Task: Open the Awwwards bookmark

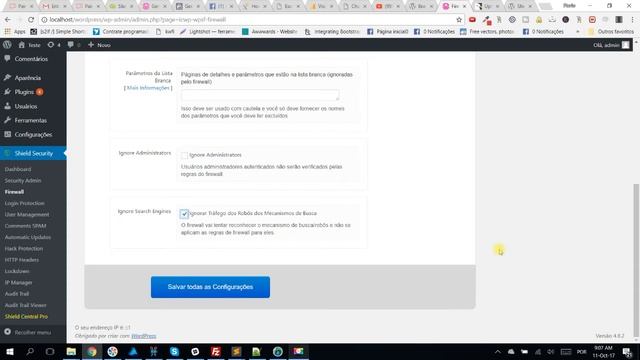Action: (x=269, y=31)
